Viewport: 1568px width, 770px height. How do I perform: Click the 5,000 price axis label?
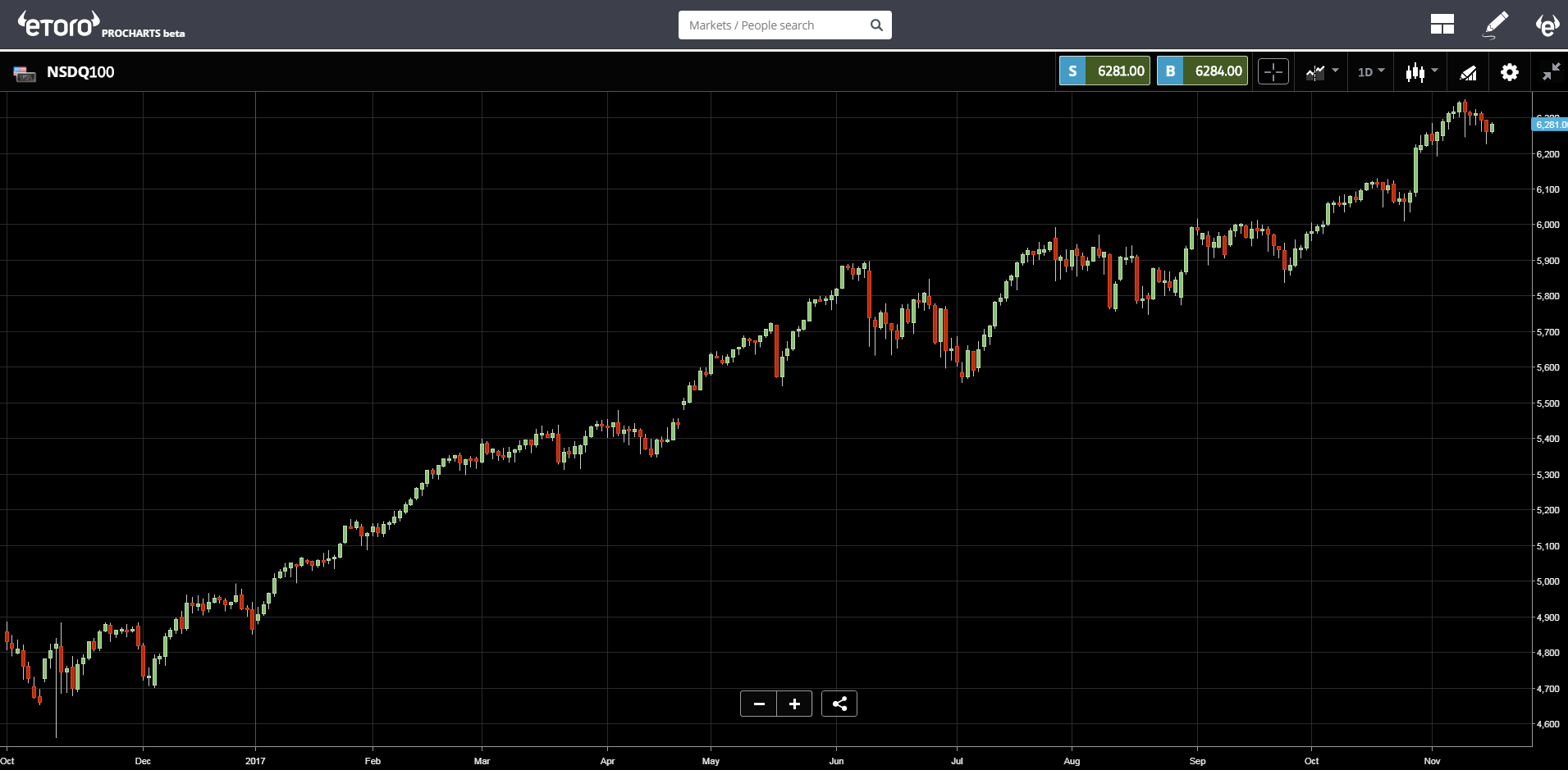tap(1548, 581)
